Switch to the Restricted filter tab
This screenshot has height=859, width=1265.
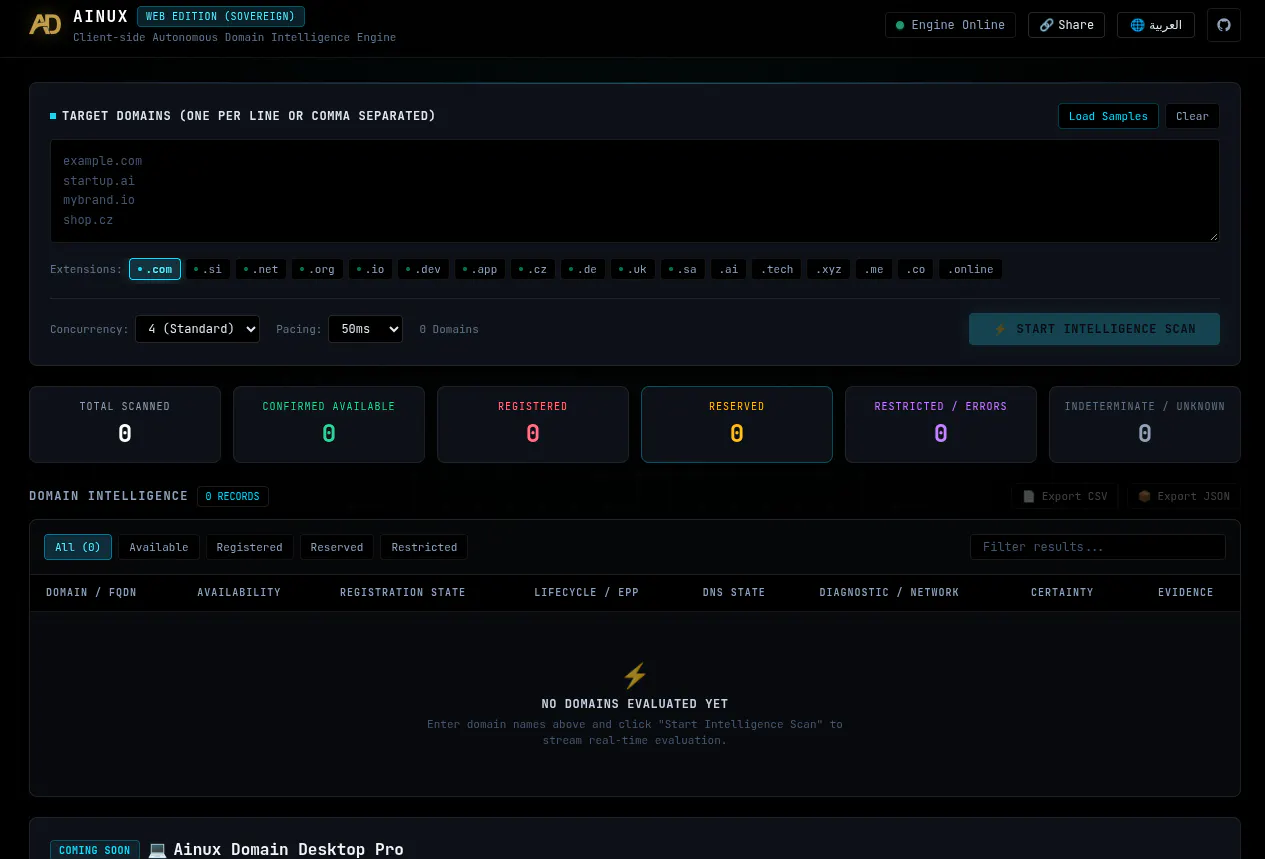pyautogui.click(x=424, y=547)
